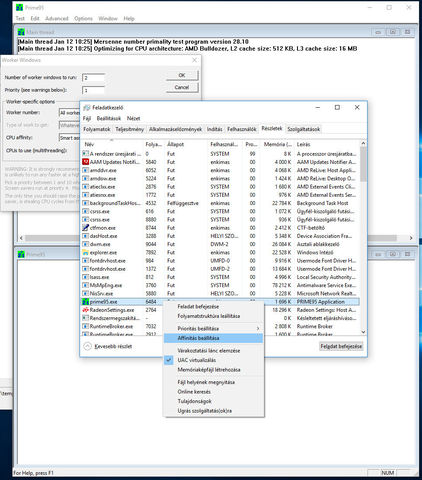Select the AAM Updates Notifier process icon

85,162
